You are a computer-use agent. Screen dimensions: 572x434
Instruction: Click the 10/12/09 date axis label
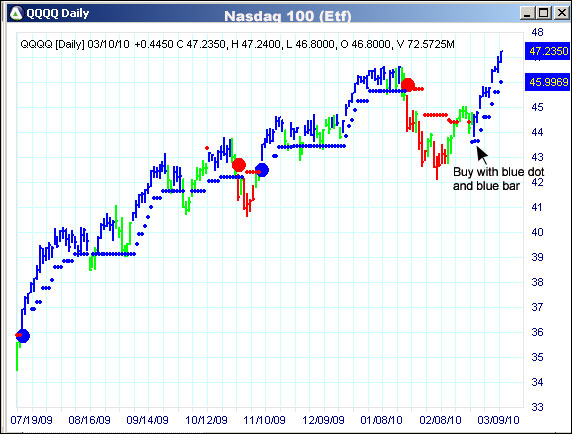click(206, 420)
